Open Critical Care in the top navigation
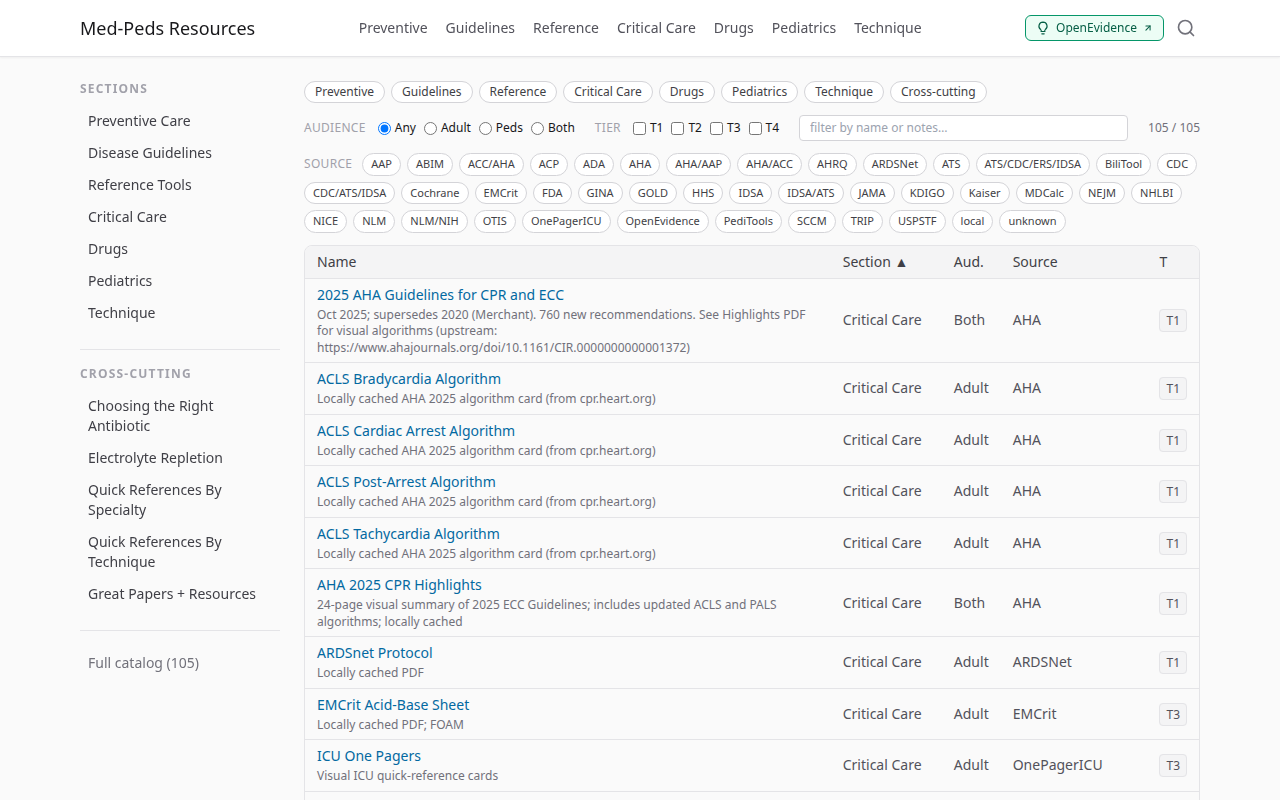Screen dimensions: 1280x800 [656, 28]
